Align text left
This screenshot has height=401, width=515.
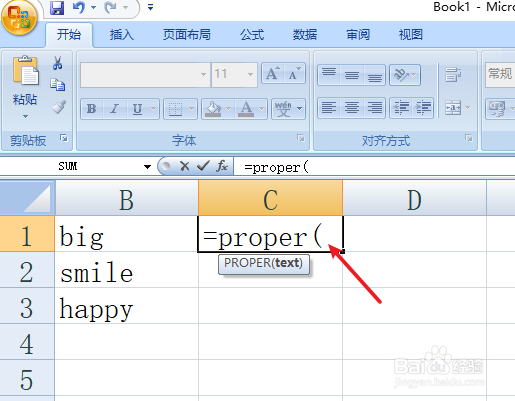[x=329, y=108]
